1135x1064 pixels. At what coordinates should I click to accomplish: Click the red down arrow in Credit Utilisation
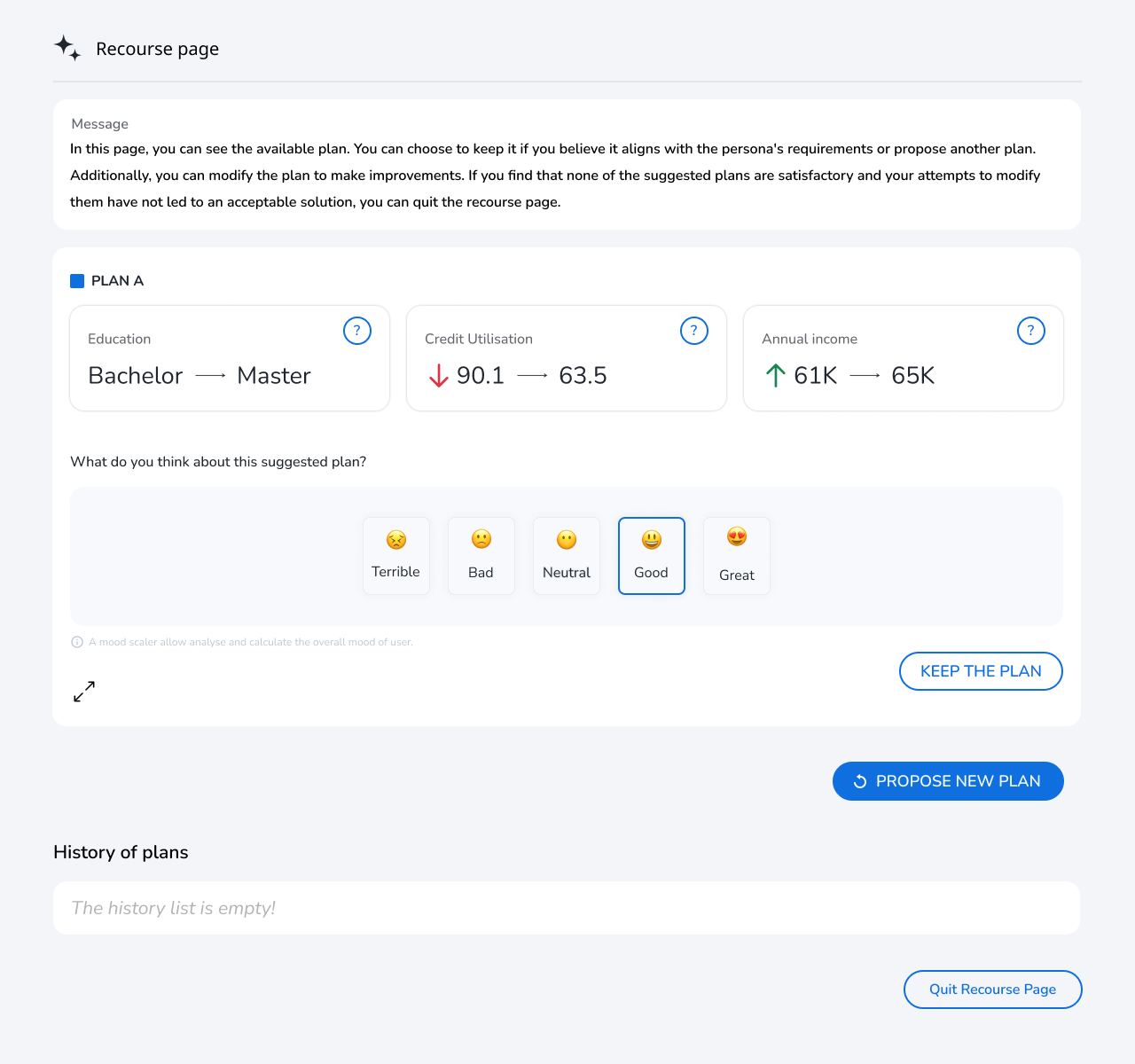(438, 376)
